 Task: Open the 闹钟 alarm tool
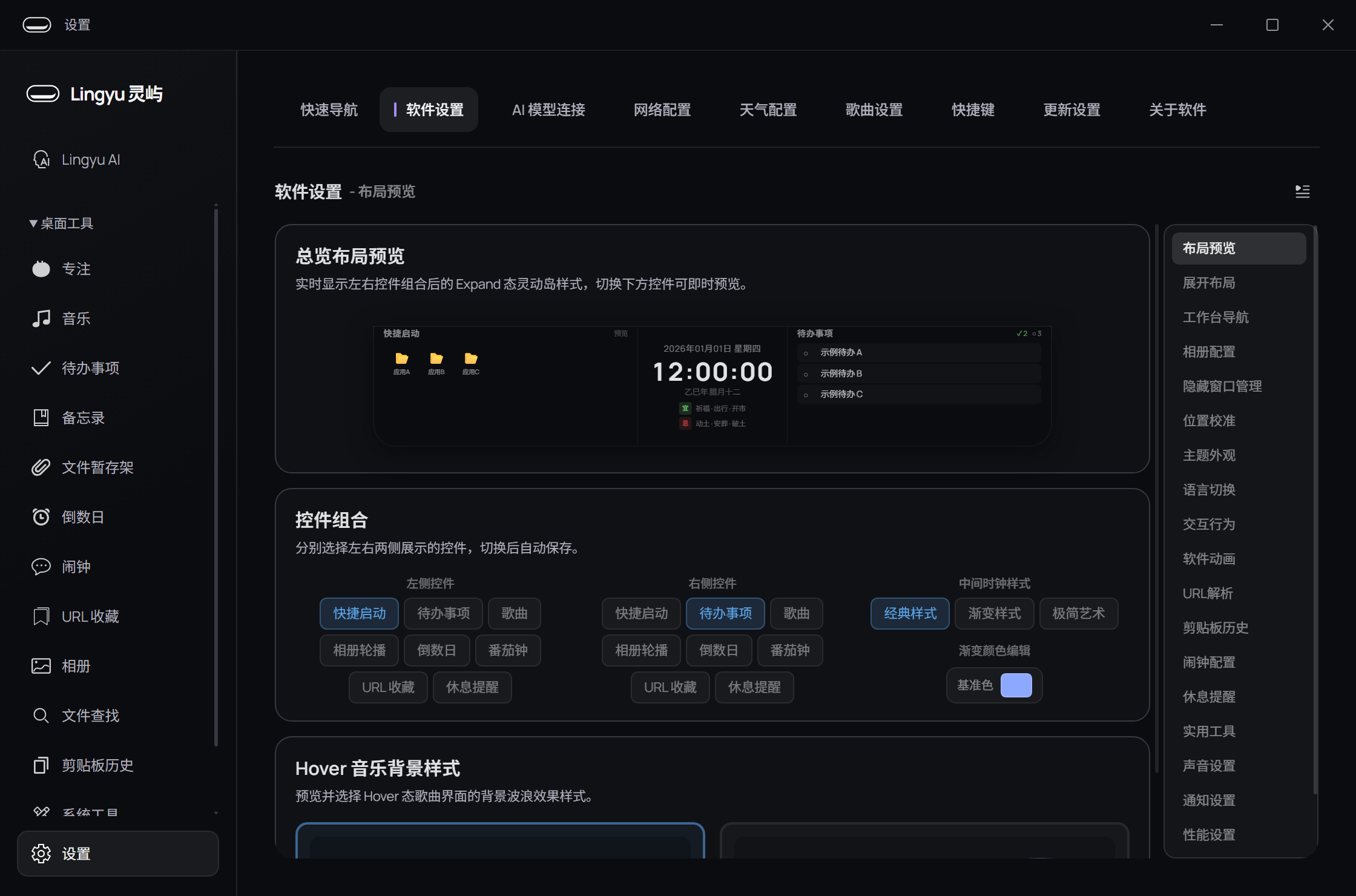point(62,567)
